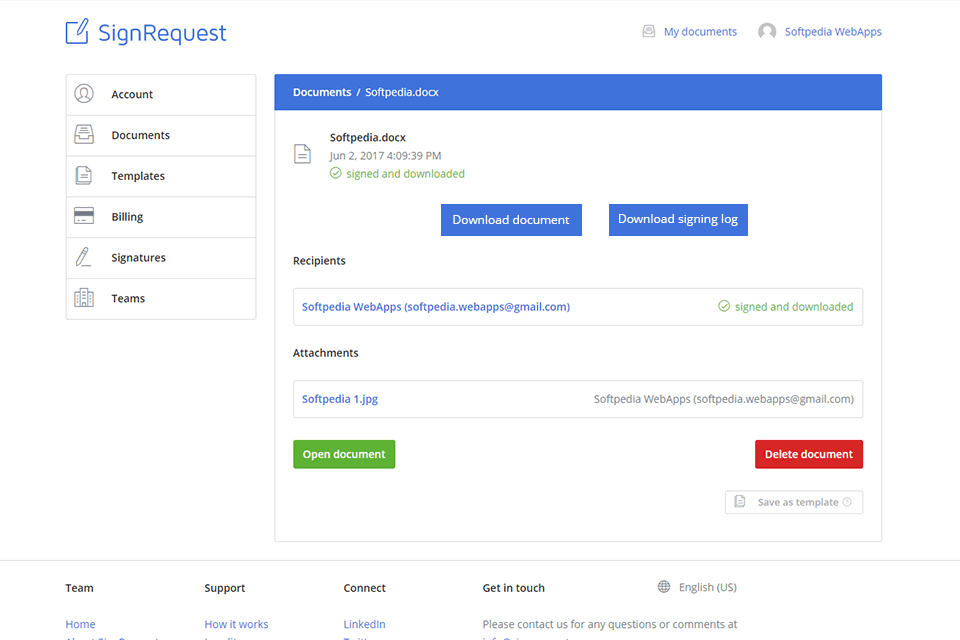
Task: Click the recipient's signed and downloaded status text
Action: [793, 307]
